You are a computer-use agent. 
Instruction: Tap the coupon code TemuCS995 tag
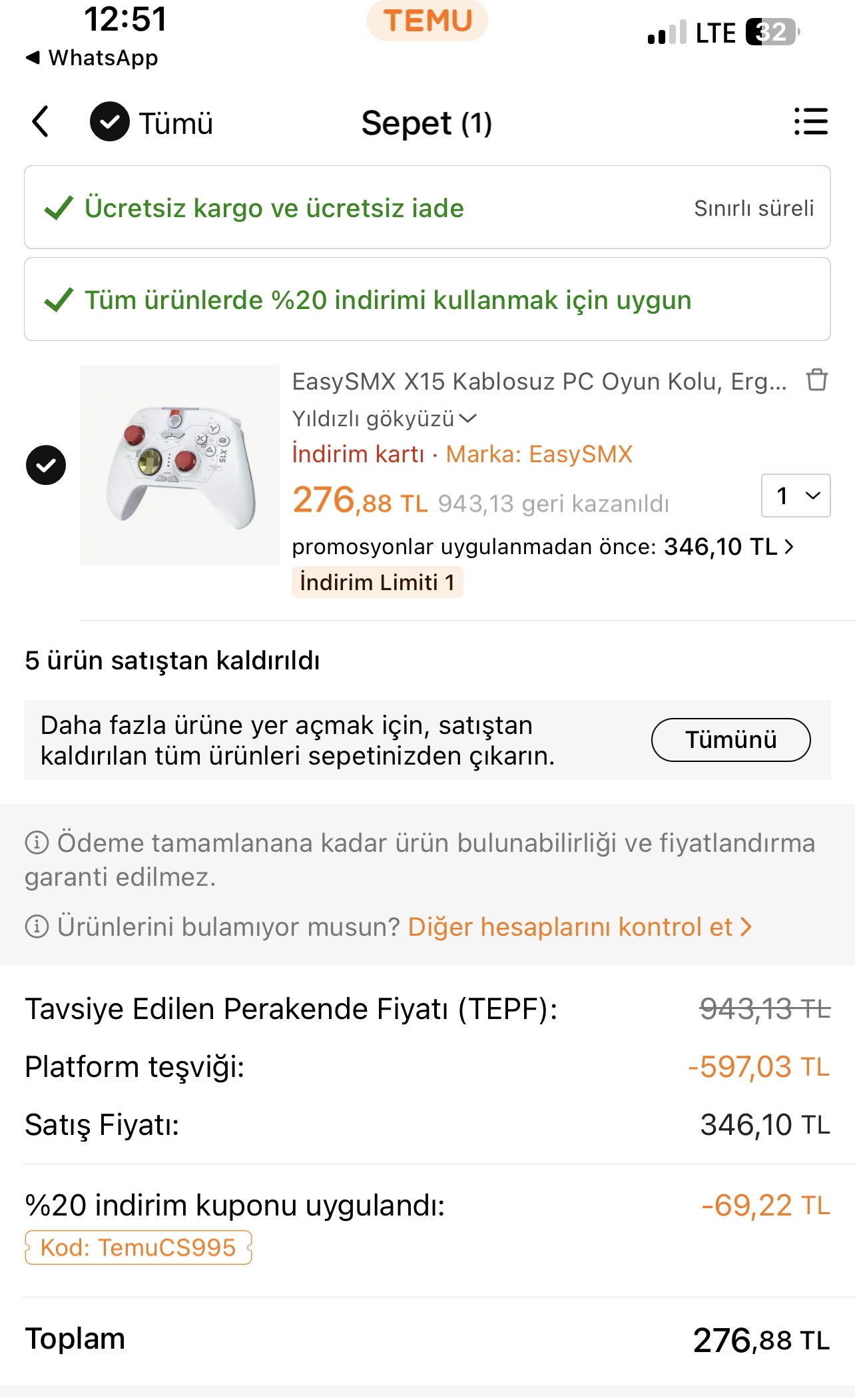[139, 1247]
